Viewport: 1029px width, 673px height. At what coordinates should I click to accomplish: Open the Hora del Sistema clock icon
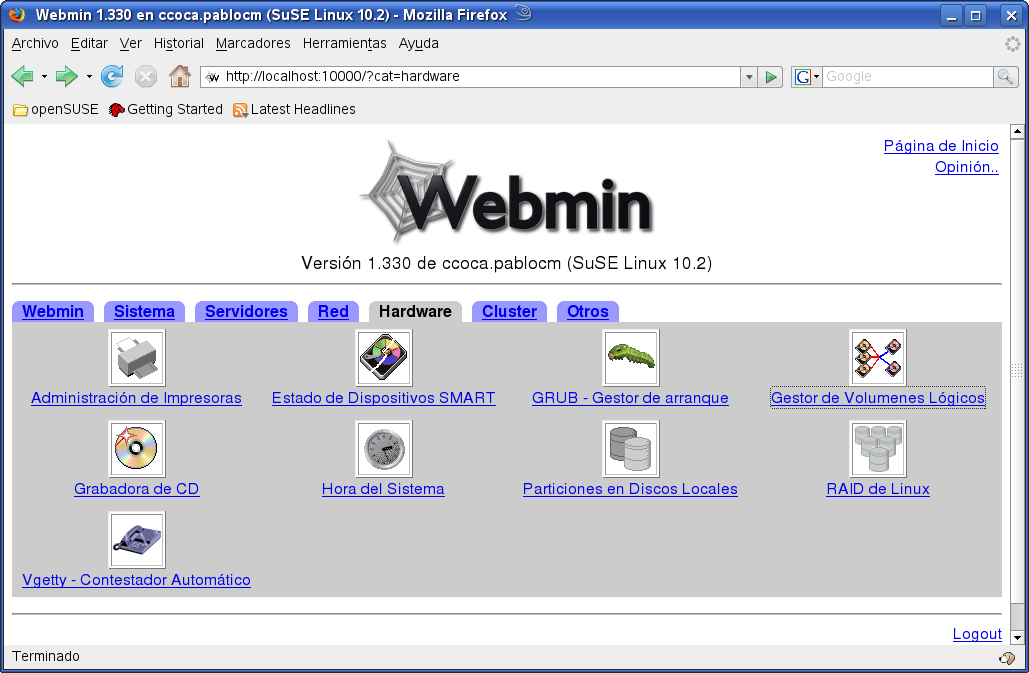pyautogui.click(x=383, y=448)
